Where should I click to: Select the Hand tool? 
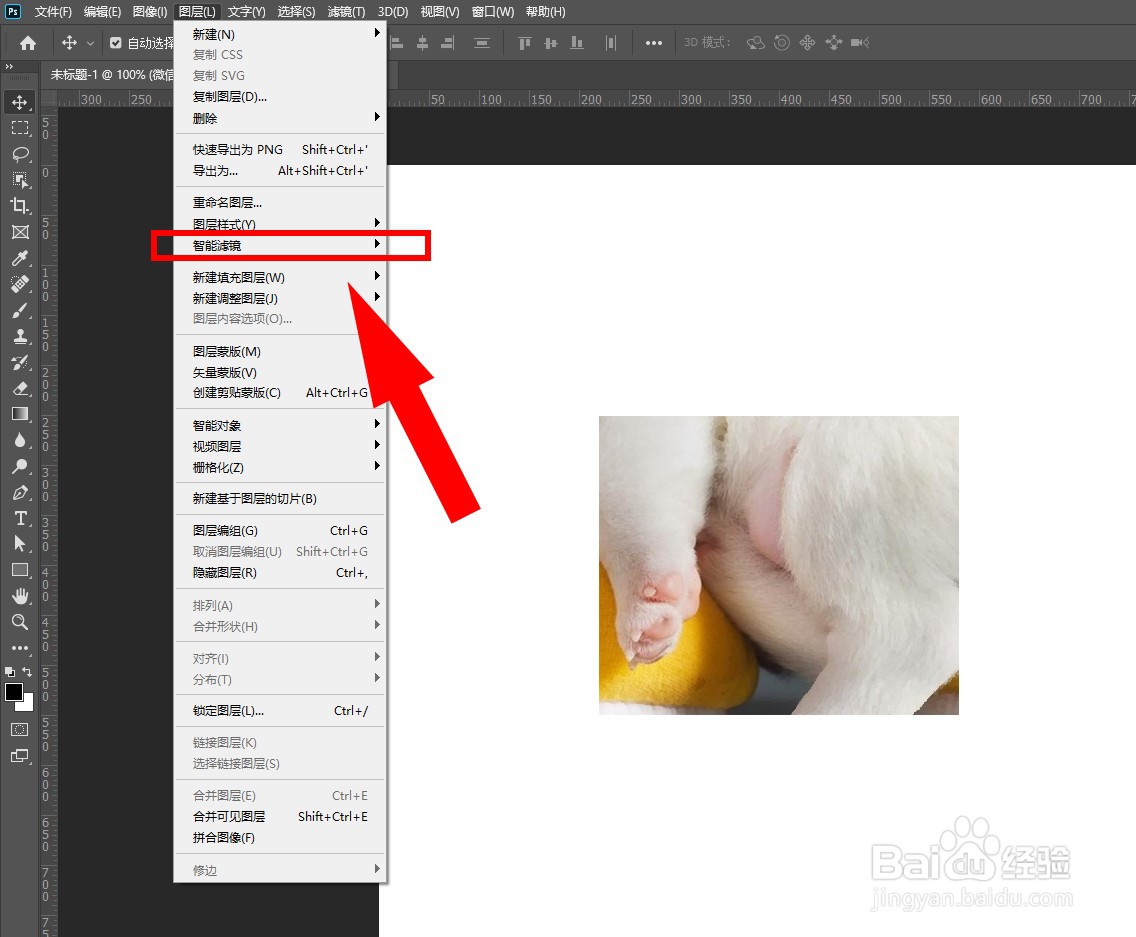20,596
